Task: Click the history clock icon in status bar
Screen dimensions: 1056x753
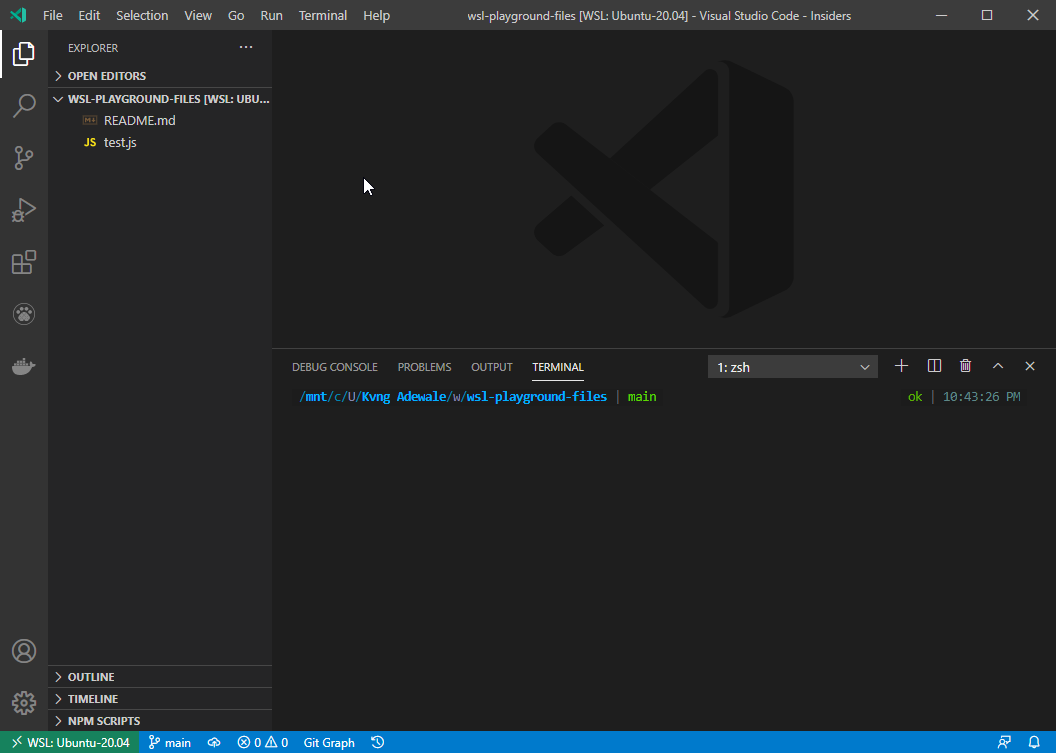Action: (378, 742)
